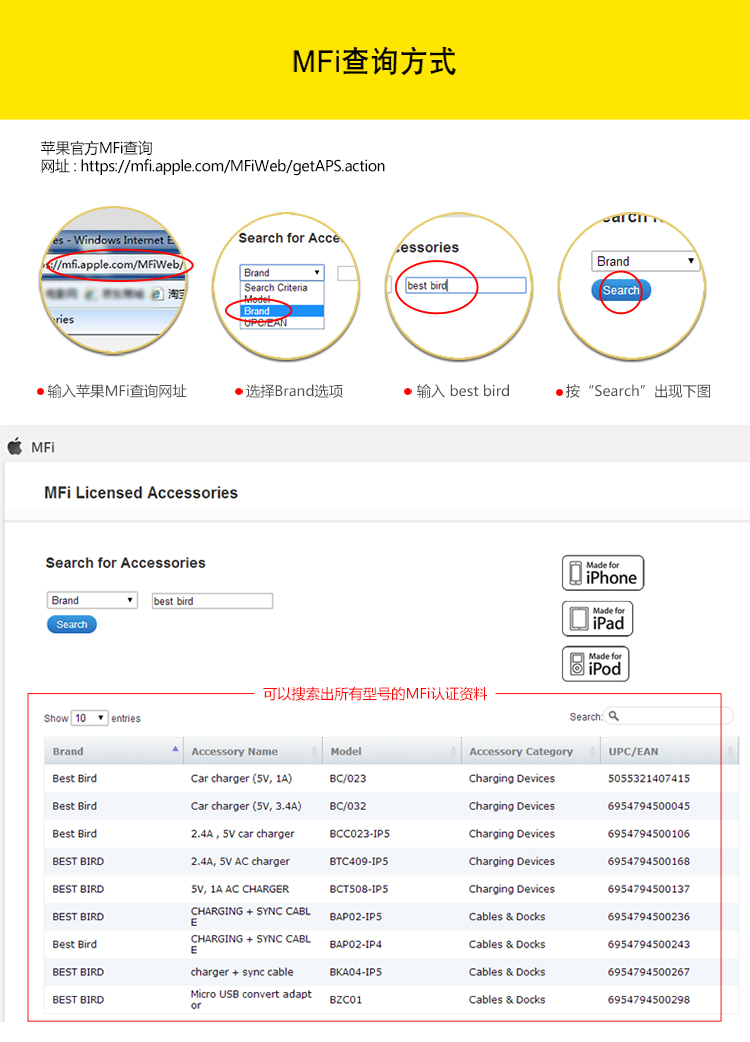750x1042 pixels.
Task: Open Brand dropdown in the Search step circle
Action: pyautogui.click(x=645, y=261)
